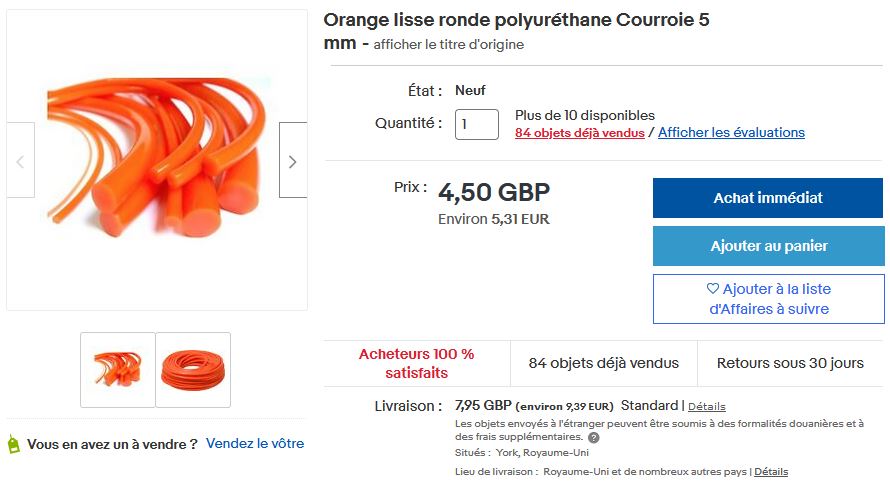The width and height of the screenshot is (890, 481).
Task: Show previous product image with left arrow
Action: pos(20,160)
